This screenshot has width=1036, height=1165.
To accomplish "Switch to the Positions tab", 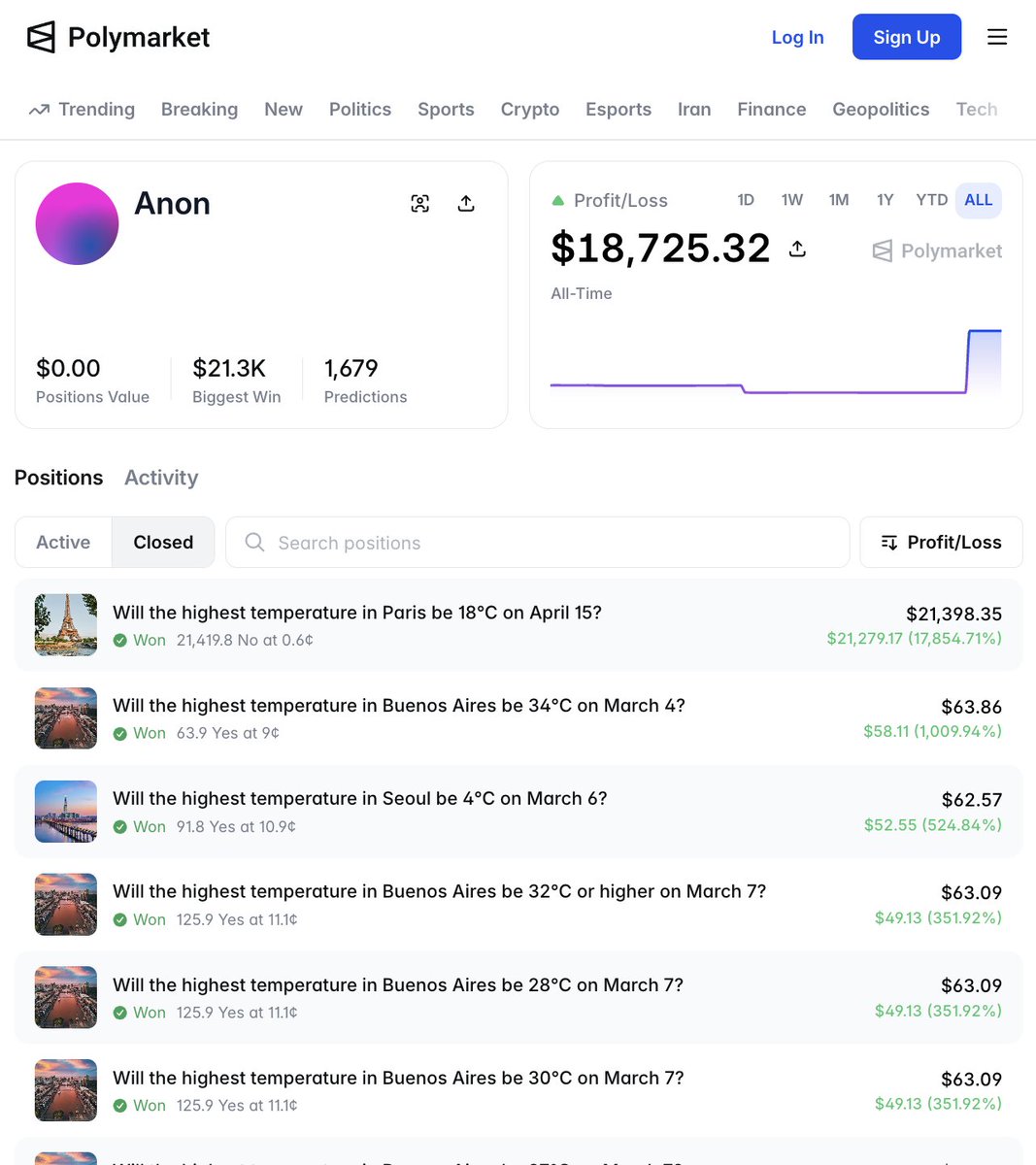I will pyautogui.click(x=58, y=478).
